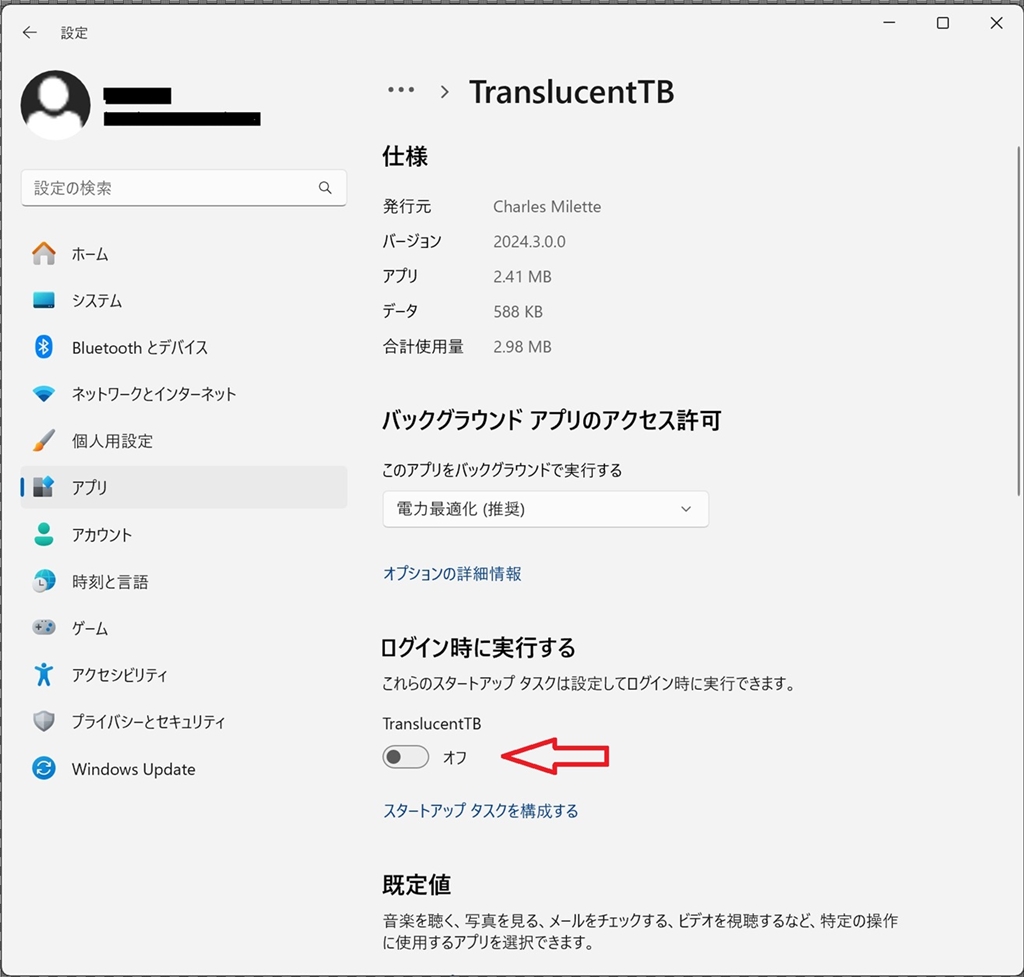Click the privacy shield icon
The image size is (1024, 977).
click(x=44, y=722)
